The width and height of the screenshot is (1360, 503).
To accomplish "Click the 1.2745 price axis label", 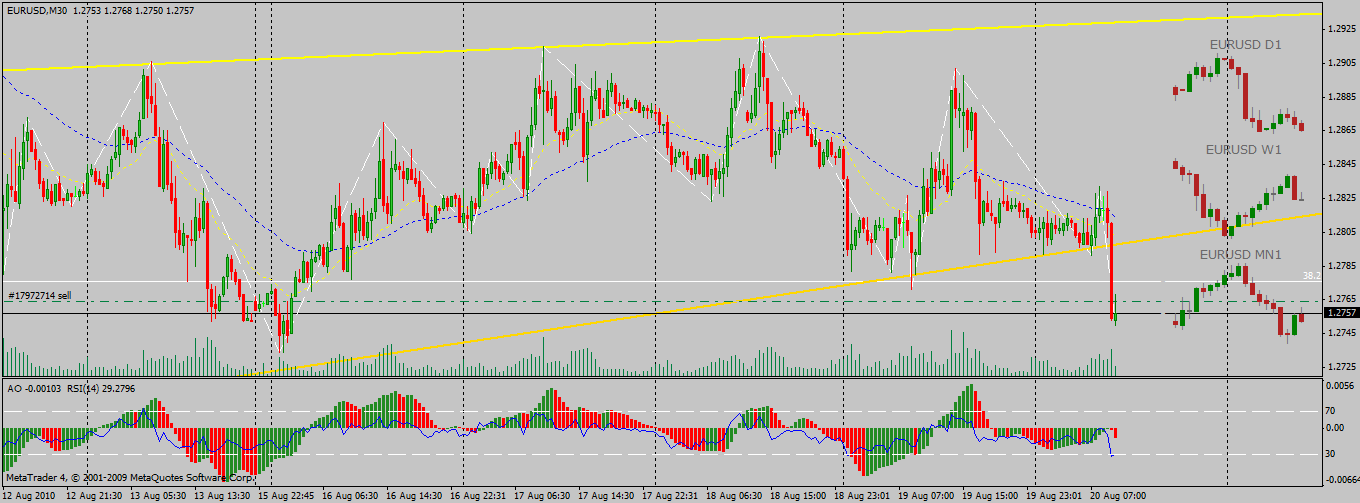I will coord(1341,333).
